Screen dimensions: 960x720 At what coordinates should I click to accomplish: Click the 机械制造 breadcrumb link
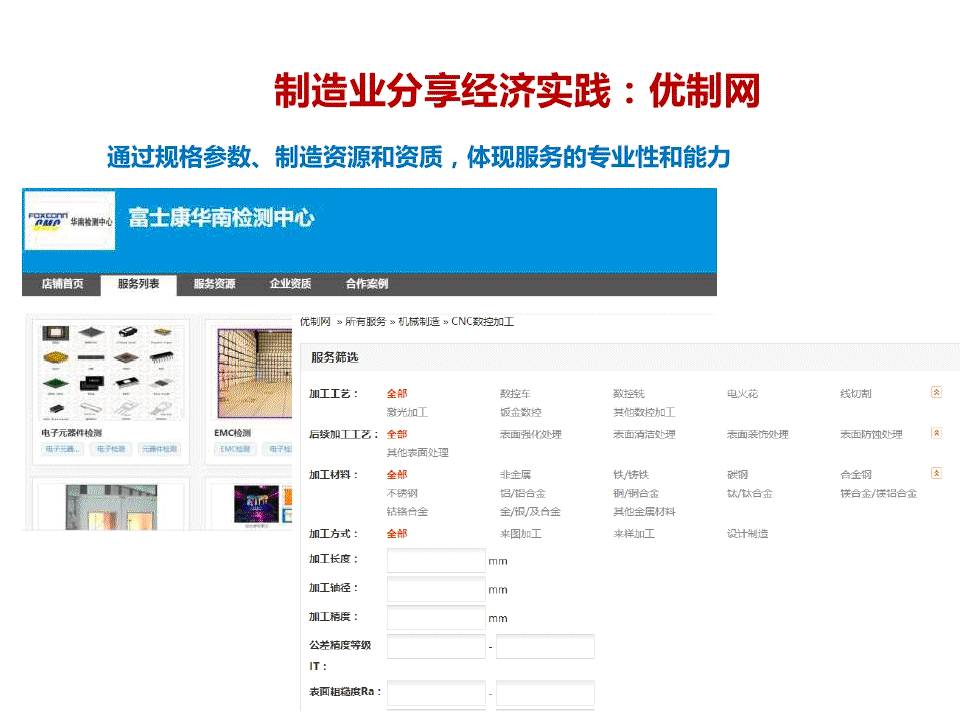click(x=418, y=321)
